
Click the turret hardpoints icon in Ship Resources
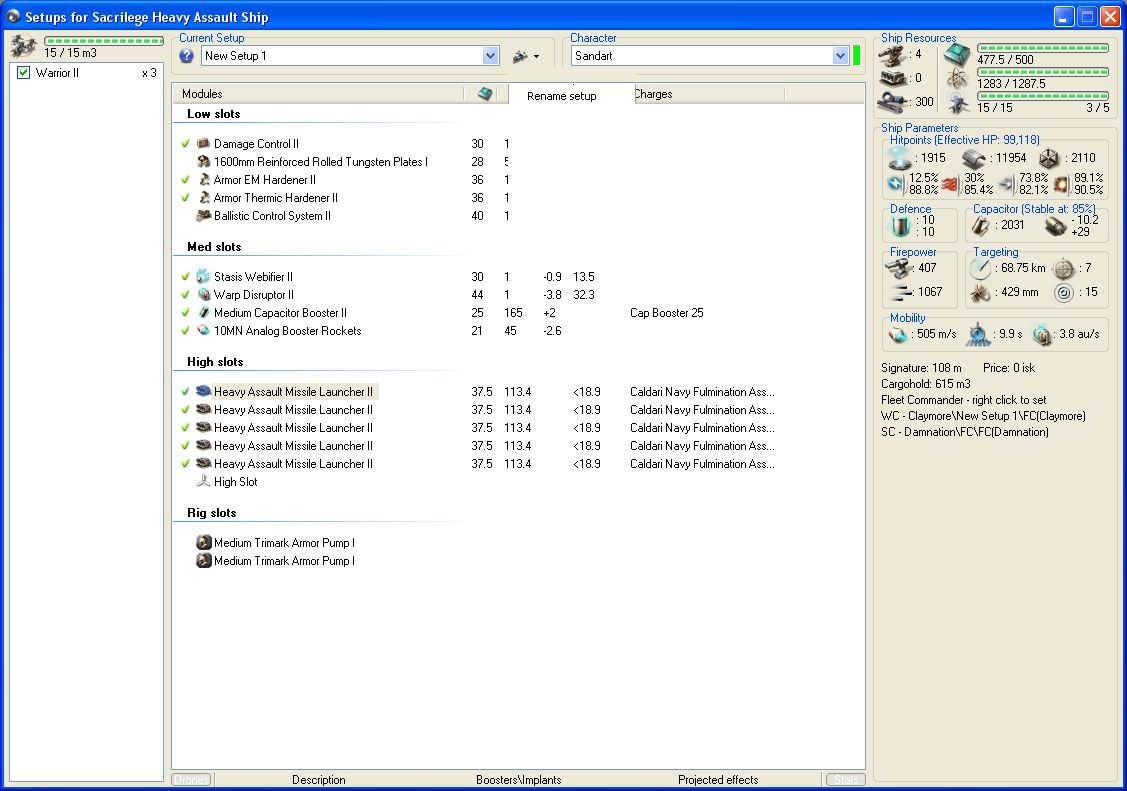point(893,55)
